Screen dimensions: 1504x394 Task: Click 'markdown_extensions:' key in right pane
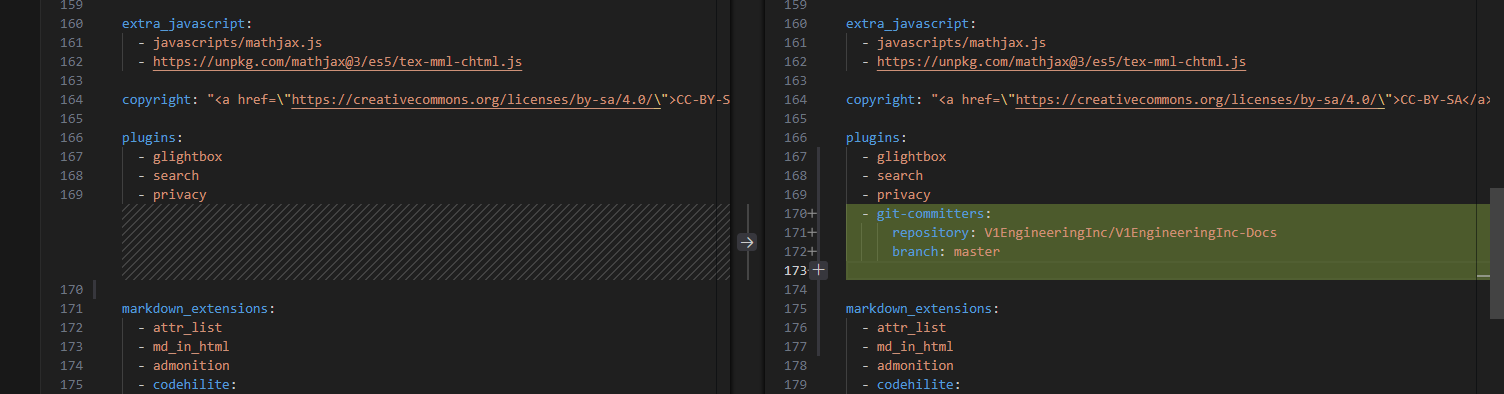click(x=923, y=309)
